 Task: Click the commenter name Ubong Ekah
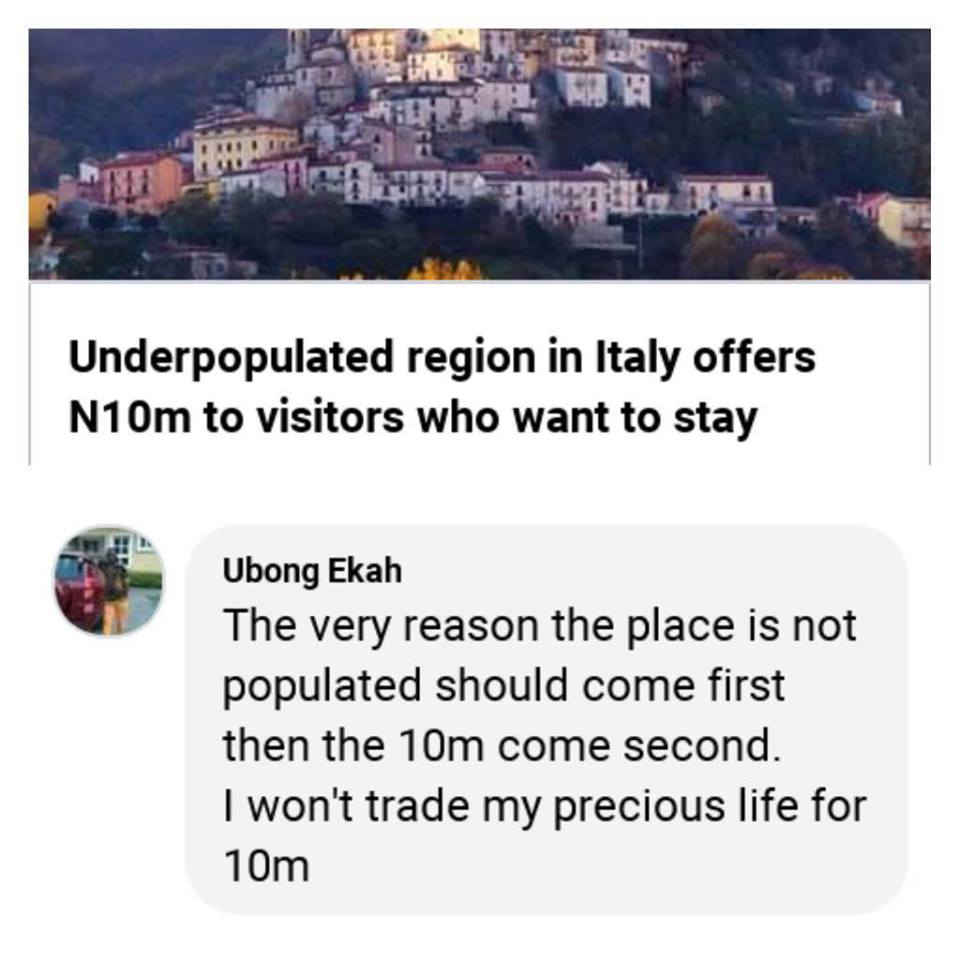tap(312, 571)
